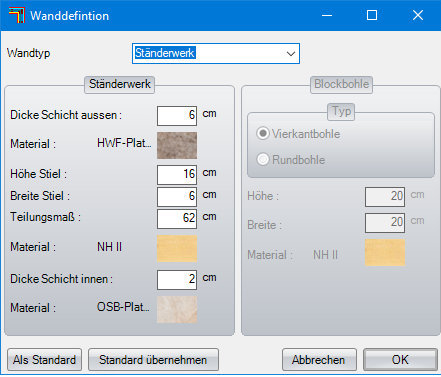441x377 pixels.
Task: Click the Dicke Schicht aussen input field
Action: point(177,116)
